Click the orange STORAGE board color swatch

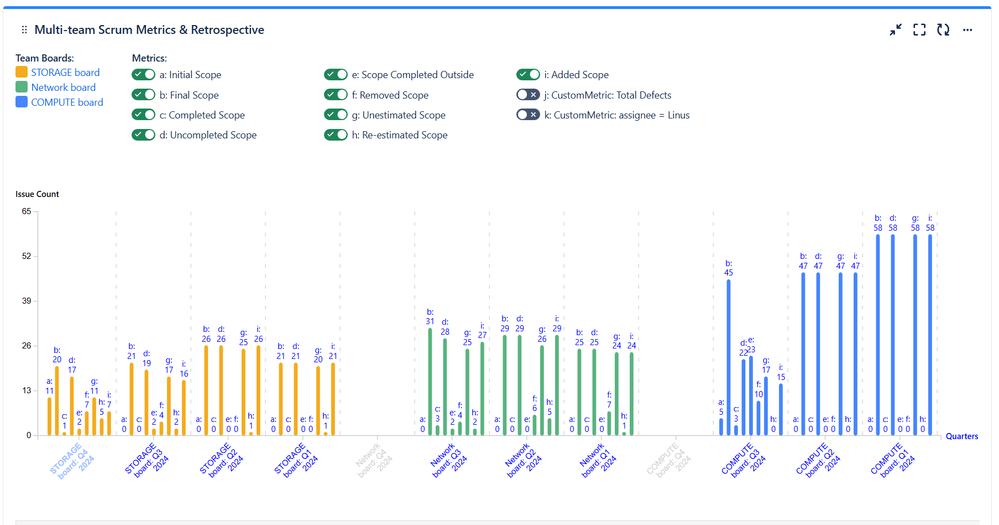(x=22, y=72)
